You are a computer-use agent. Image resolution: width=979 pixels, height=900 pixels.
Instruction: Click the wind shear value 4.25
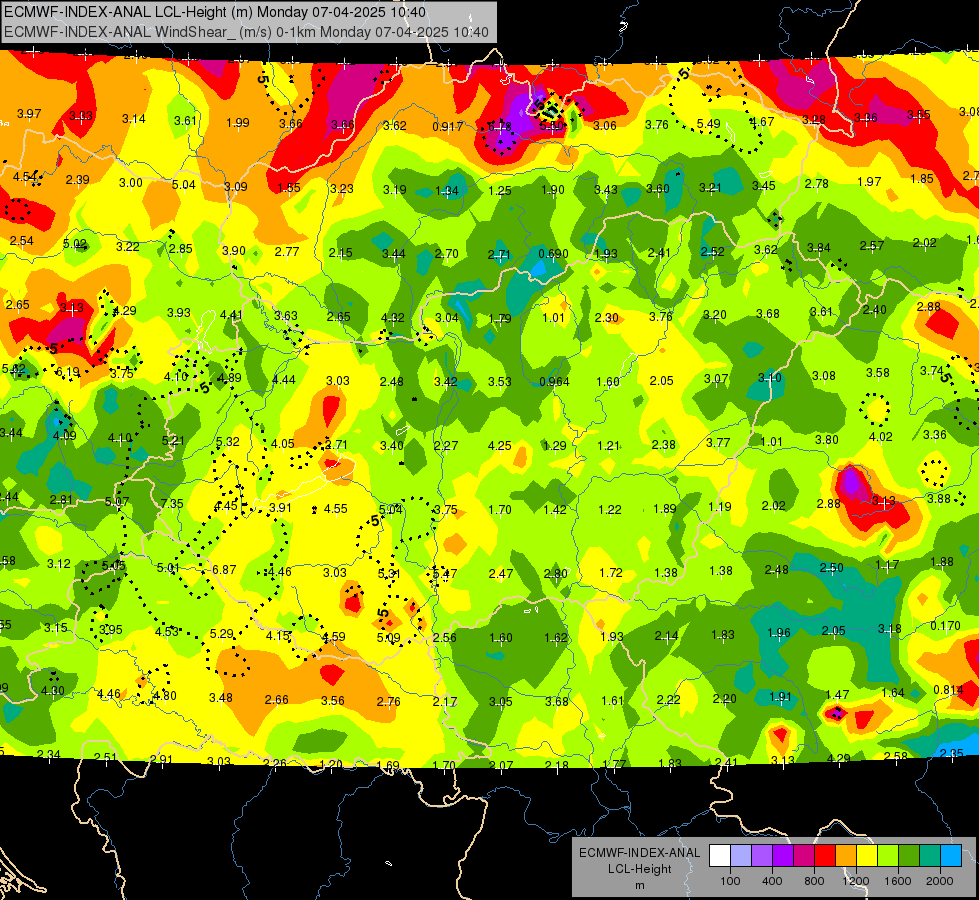pos(499,446)
